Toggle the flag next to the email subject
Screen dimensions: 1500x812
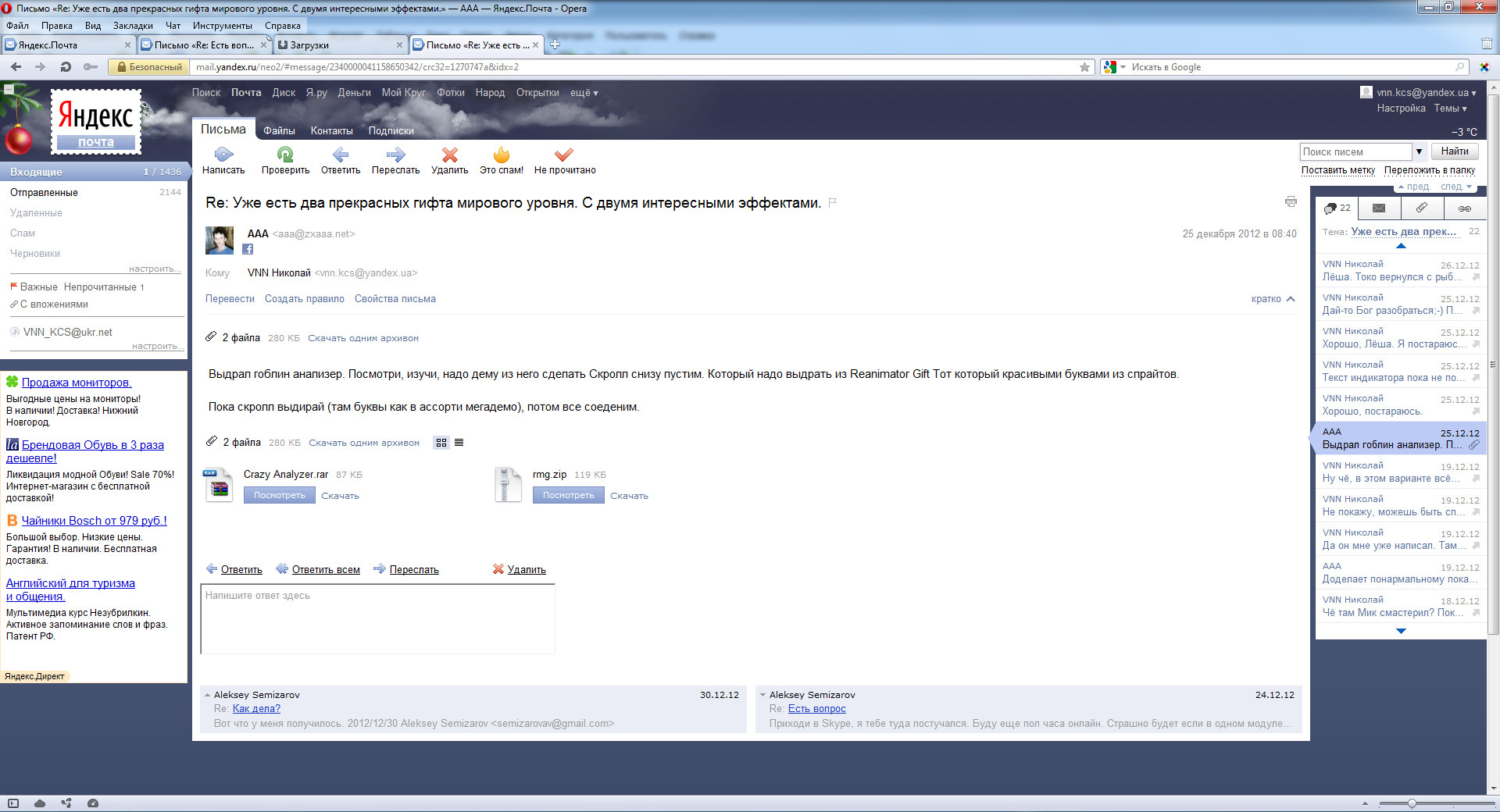[x=833, y=203]
